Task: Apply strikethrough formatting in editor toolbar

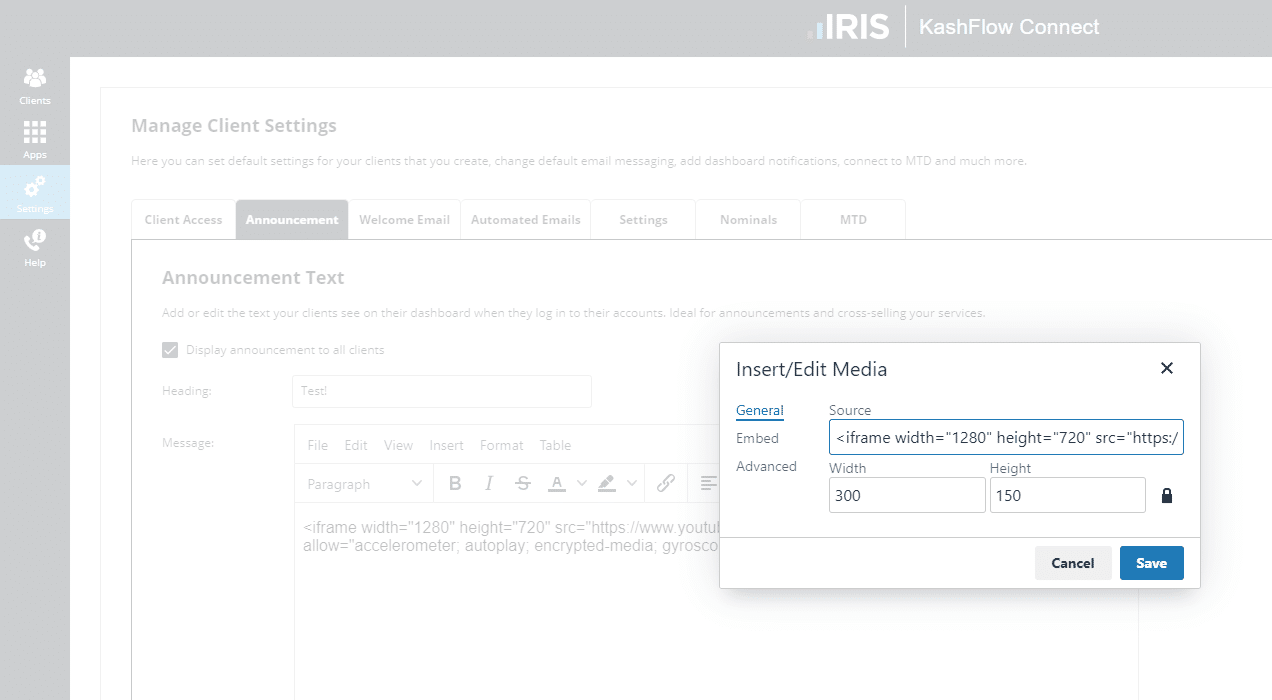Action: 522,484
